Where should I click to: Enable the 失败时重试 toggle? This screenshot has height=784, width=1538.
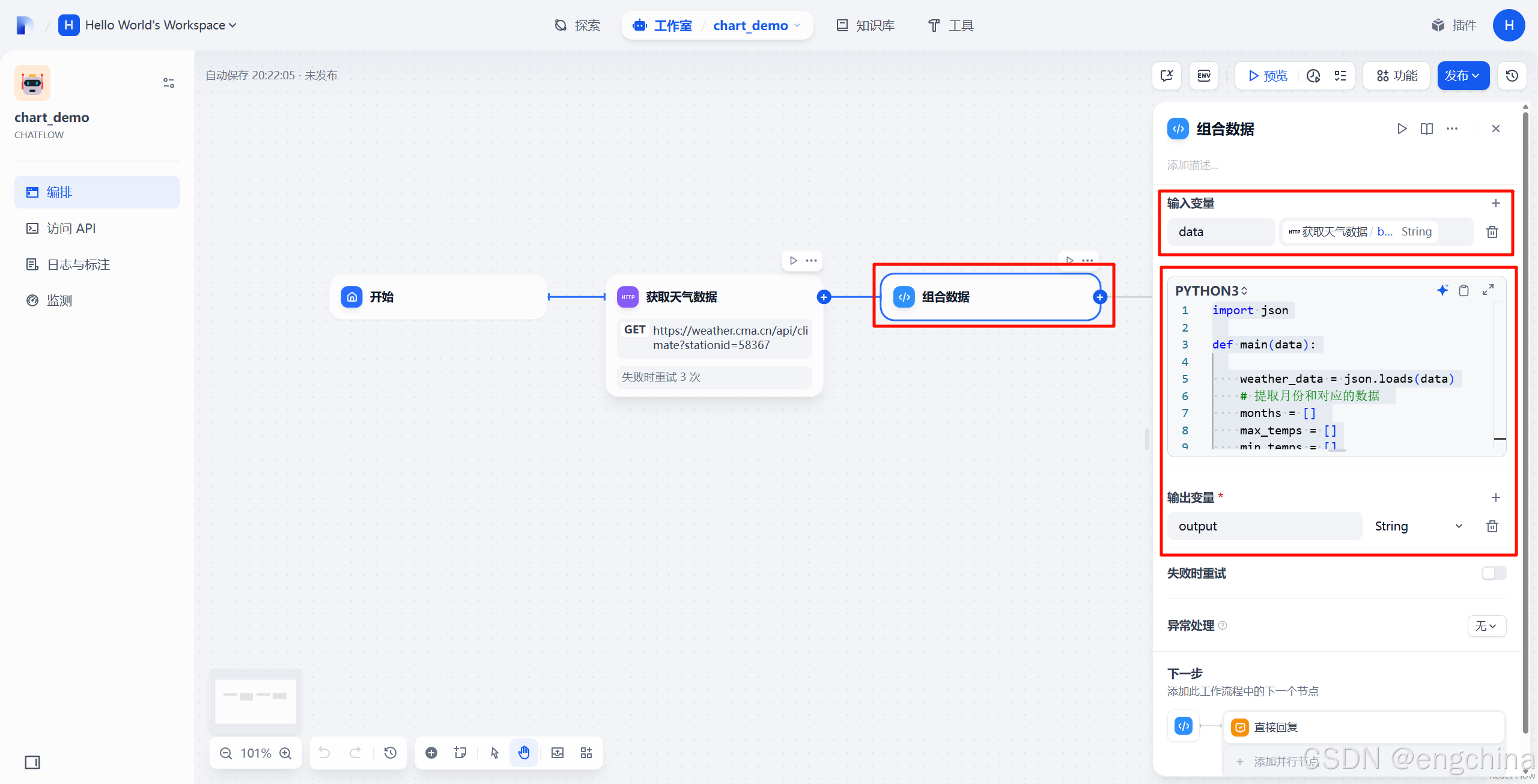1494,573
